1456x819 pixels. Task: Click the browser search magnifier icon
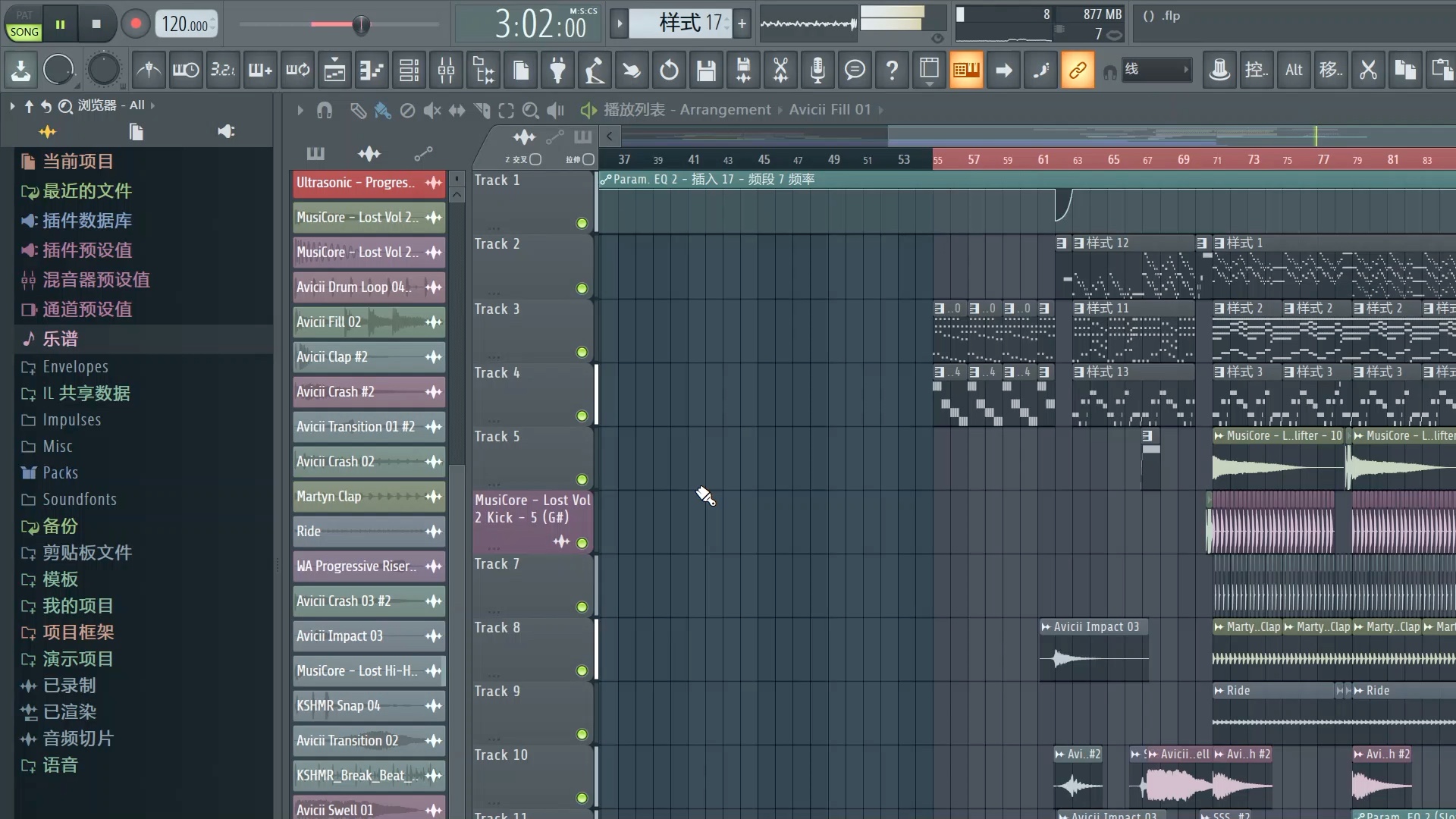click(x=66, y=106)
